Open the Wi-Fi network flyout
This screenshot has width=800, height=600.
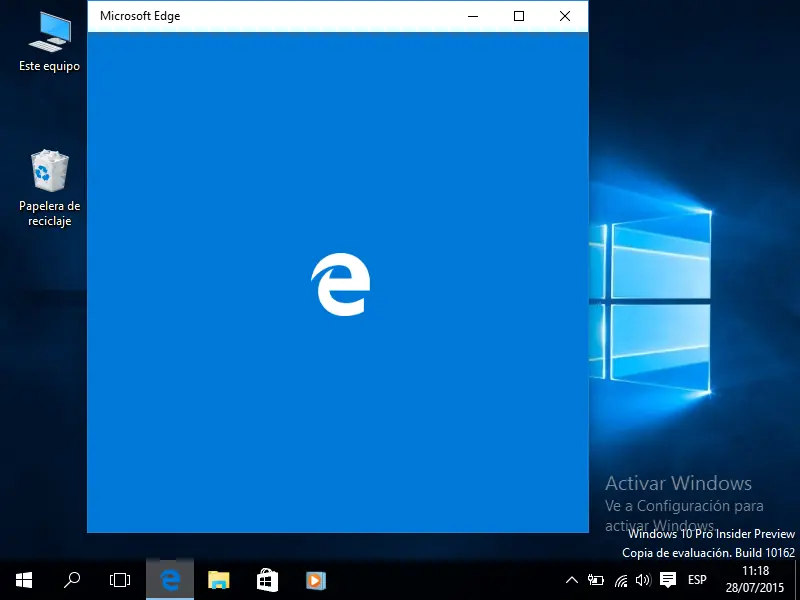coord(620,581)
